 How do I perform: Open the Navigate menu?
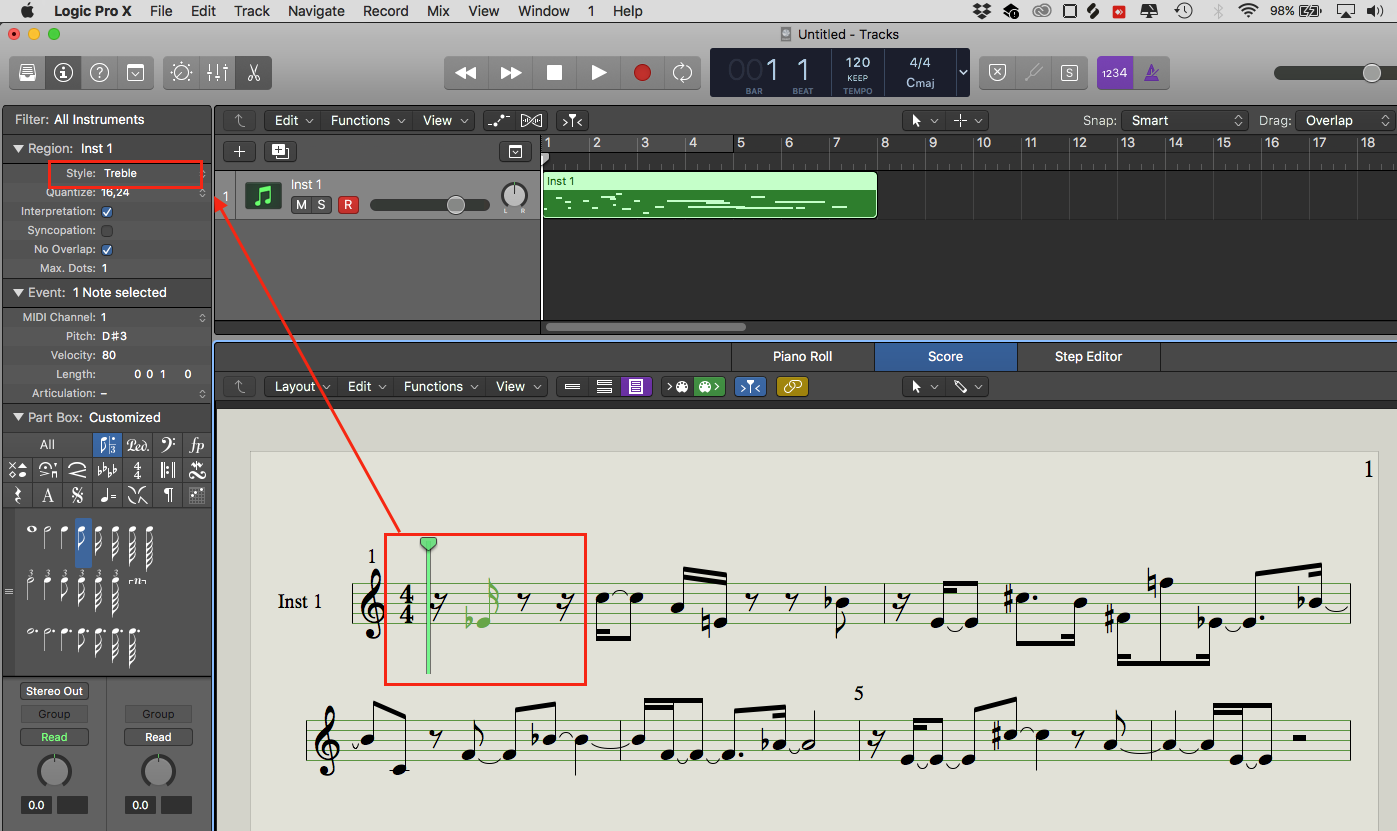point(316,11)
